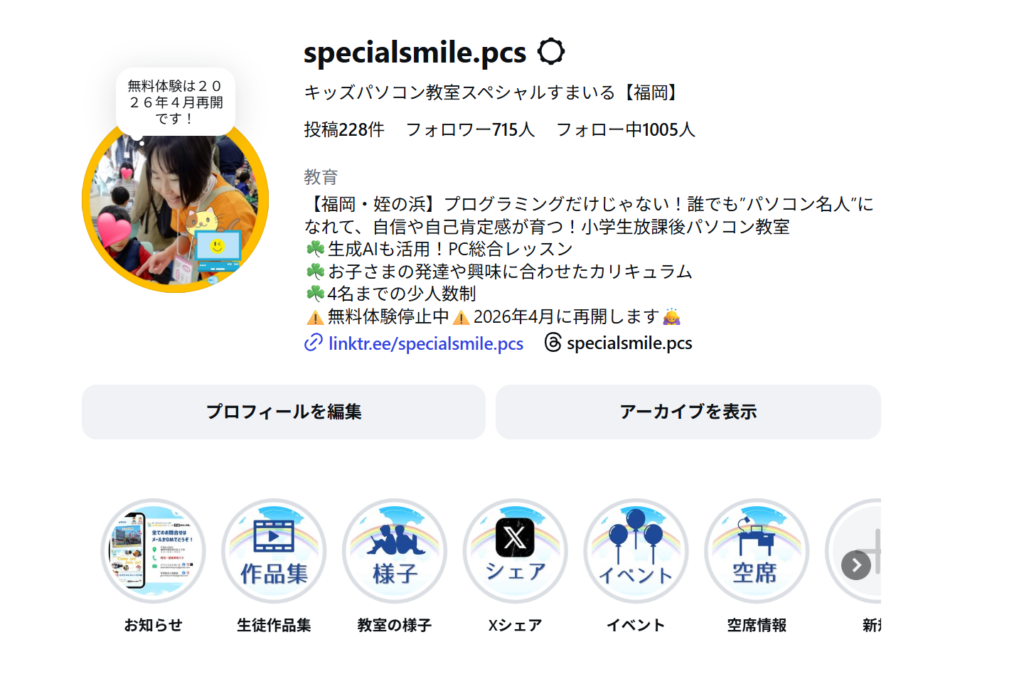Open the Threads specialsmile.pcs profile link
Viewport: 1024px width, 674px height.
pyautogui.click(x=630, y=344)
